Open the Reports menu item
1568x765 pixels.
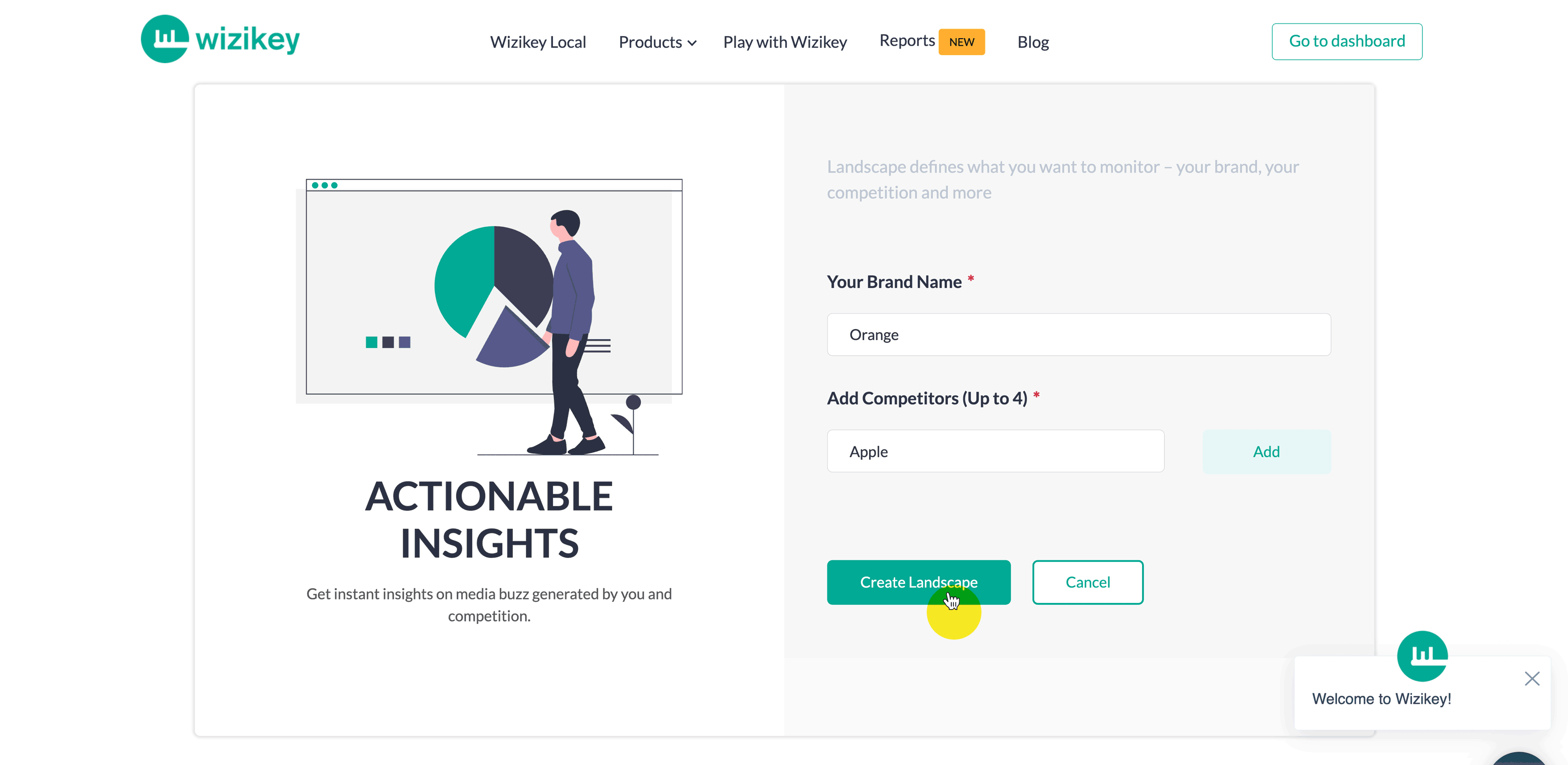(906, 41)
